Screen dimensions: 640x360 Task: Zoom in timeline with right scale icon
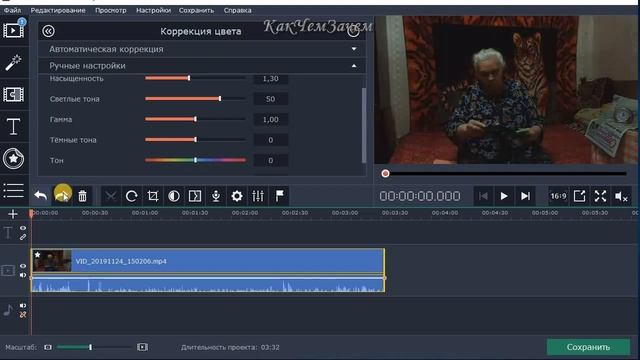(x=142, y=347)
